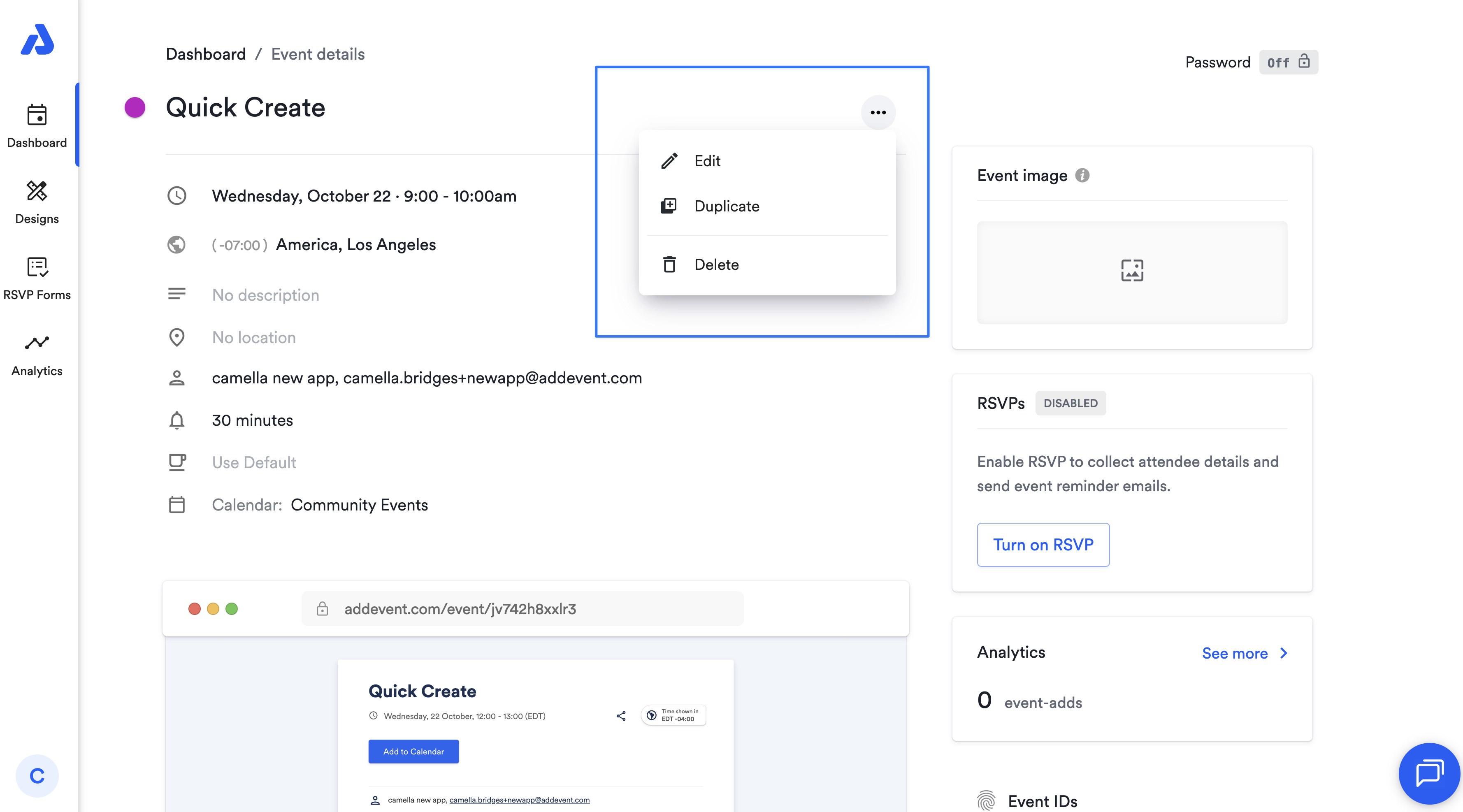This screenshot has width=1463, height=812.
Task: Open RSVP Forms section
Action: point(37,278)
